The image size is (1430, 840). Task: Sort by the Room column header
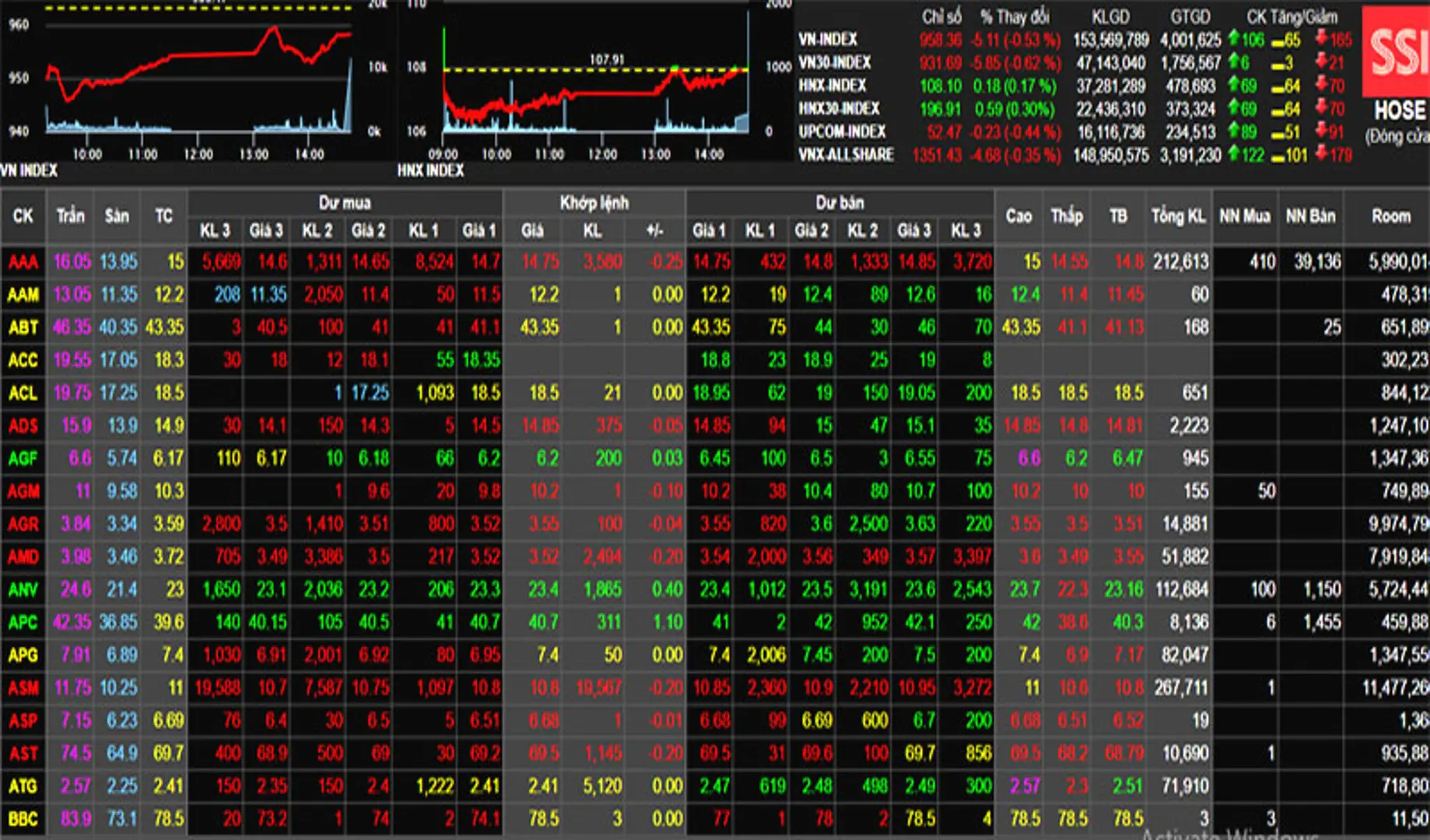[1390, 215]
